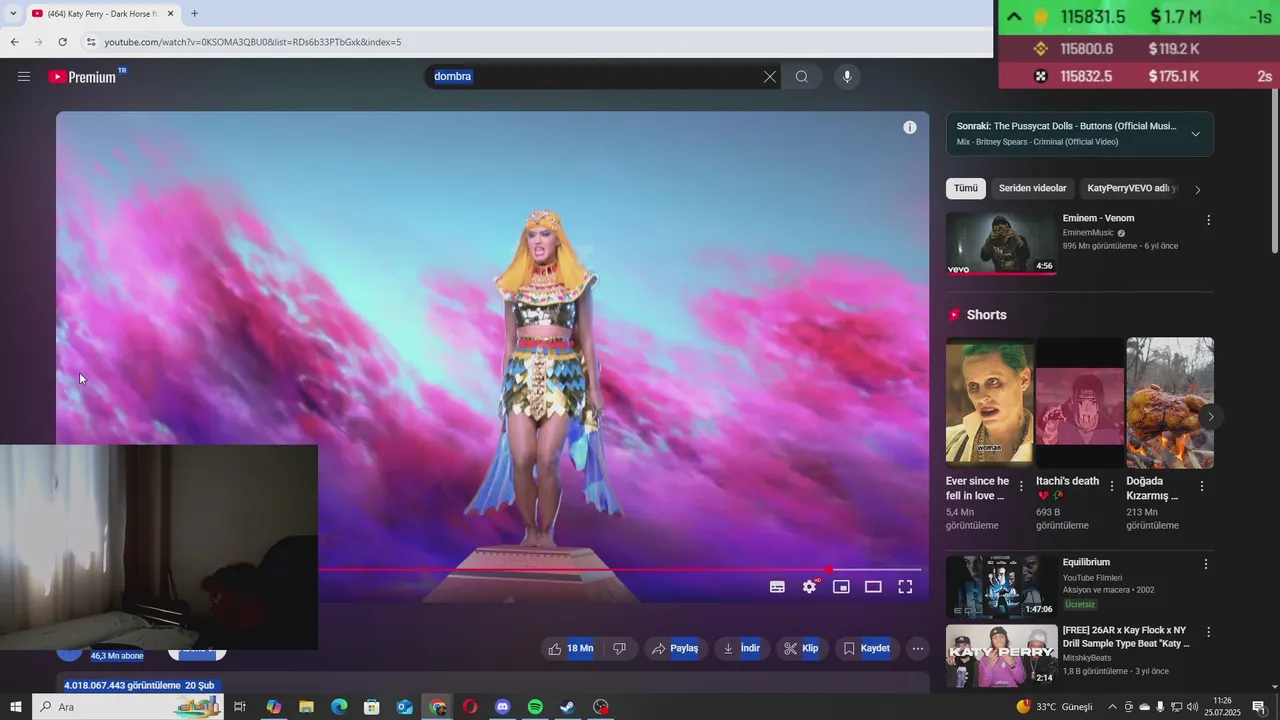Expand the Sonraki playlist panel chevron

[x=1195, y=134]
